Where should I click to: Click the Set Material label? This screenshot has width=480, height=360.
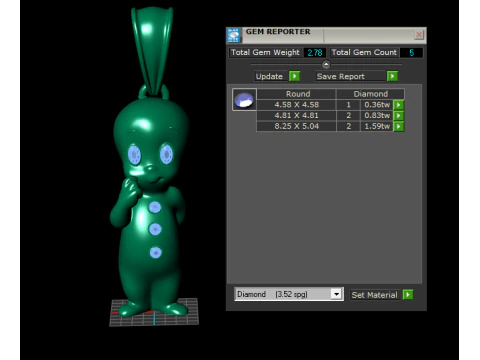click(x=375, y=295)
